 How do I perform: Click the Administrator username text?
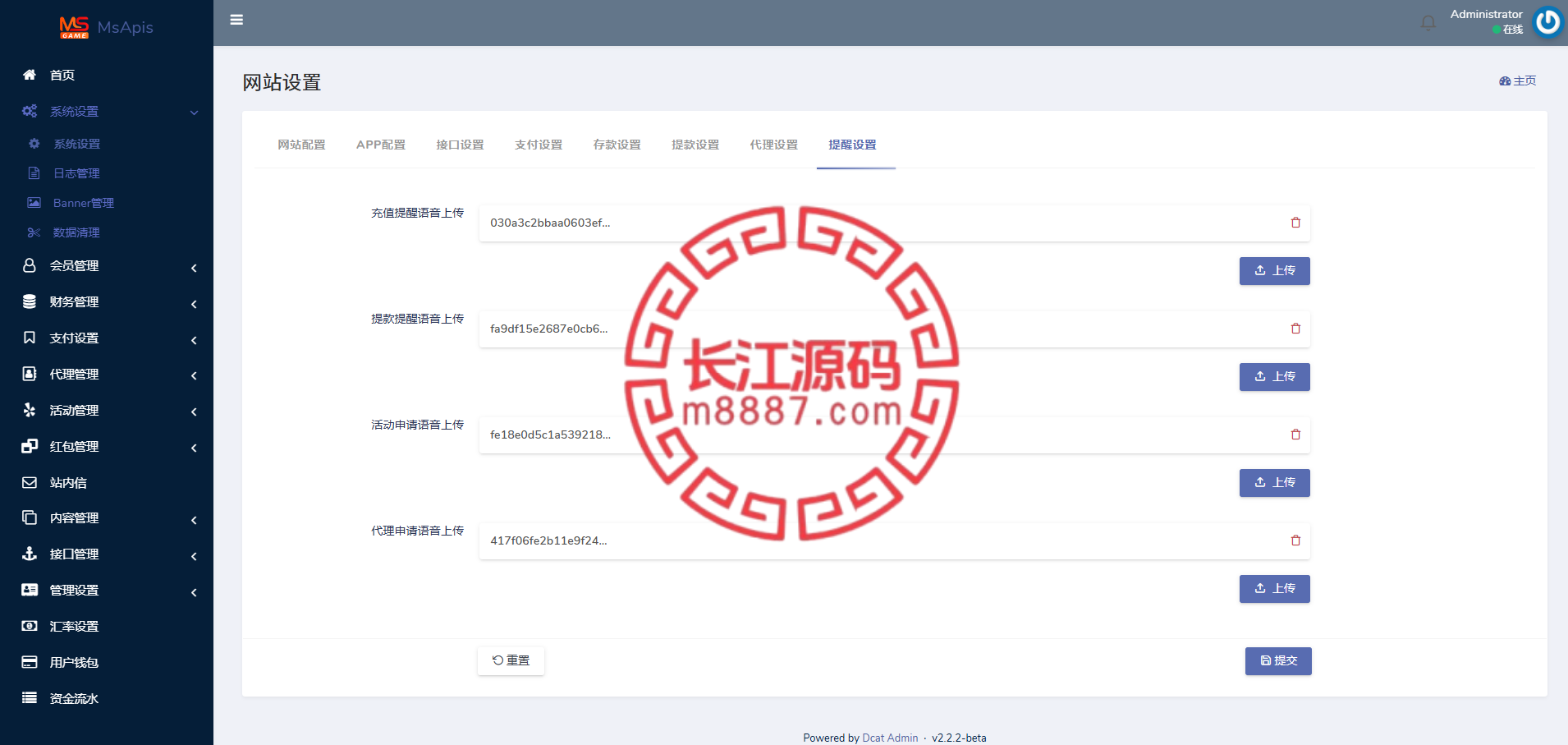coord(1487,14)
